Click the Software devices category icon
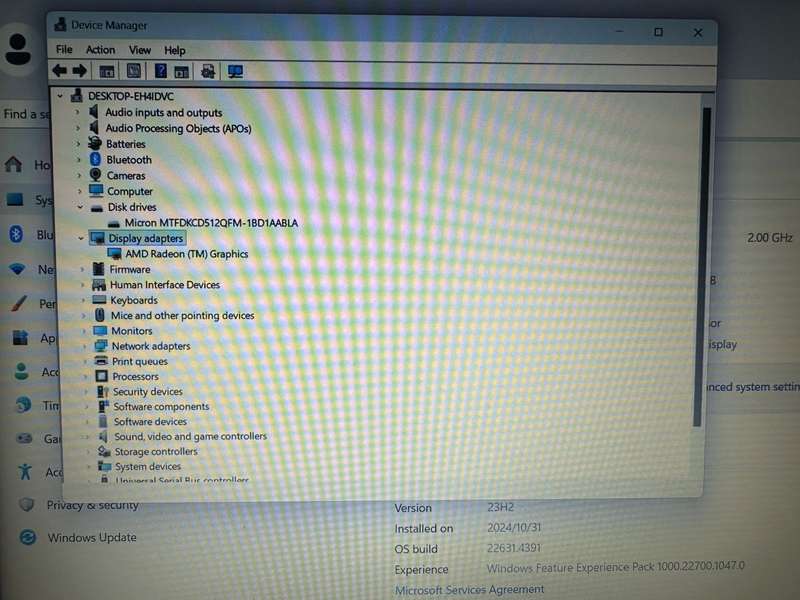 103,421
